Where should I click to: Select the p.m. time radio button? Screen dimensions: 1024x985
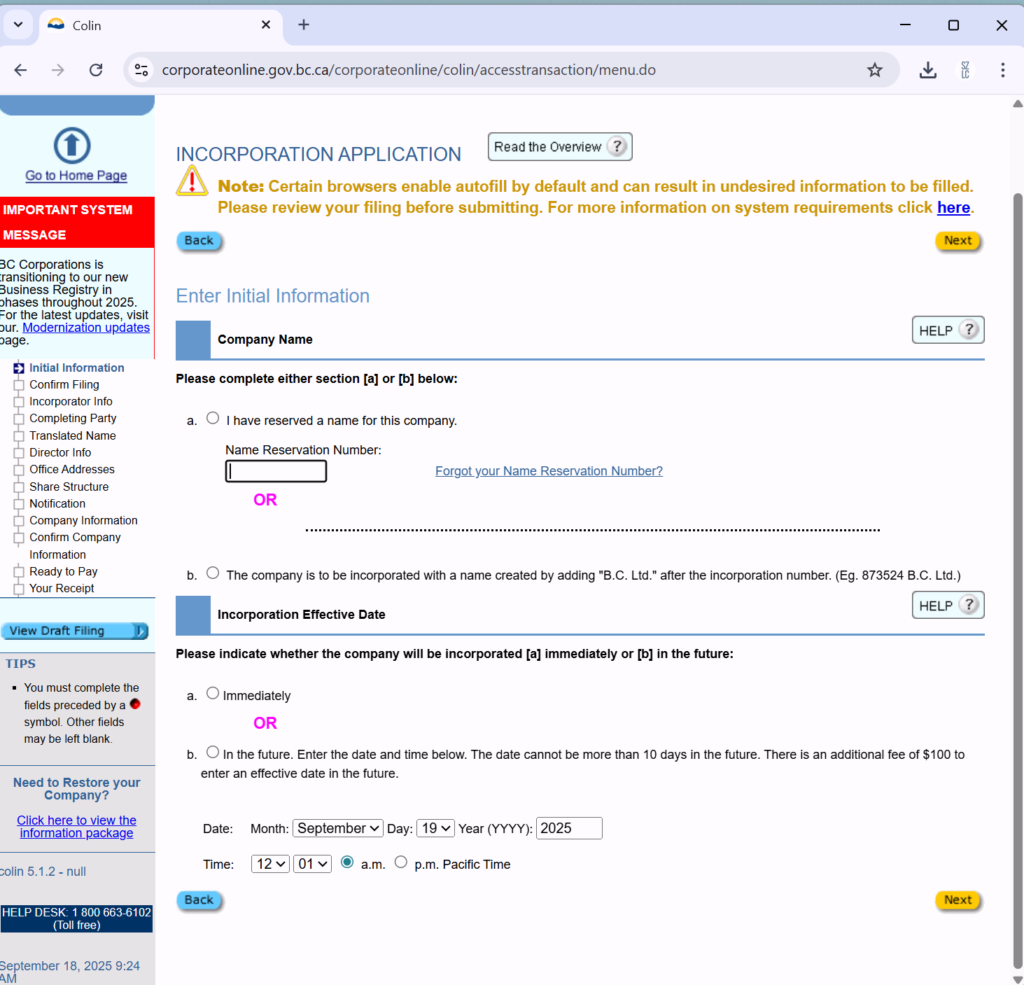(401, 862)
